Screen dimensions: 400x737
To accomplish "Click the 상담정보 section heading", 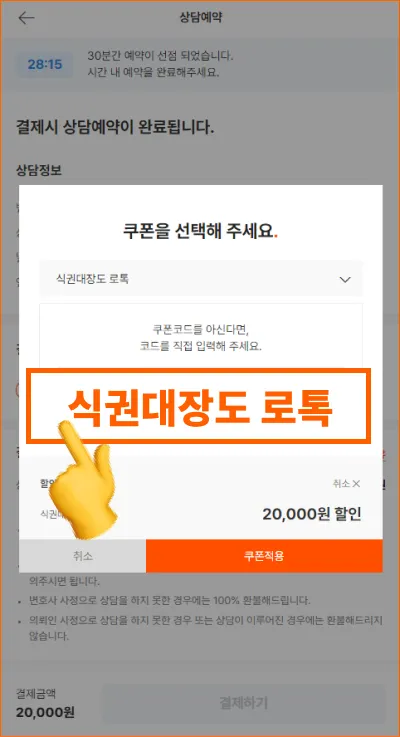I will pos(39,171).
